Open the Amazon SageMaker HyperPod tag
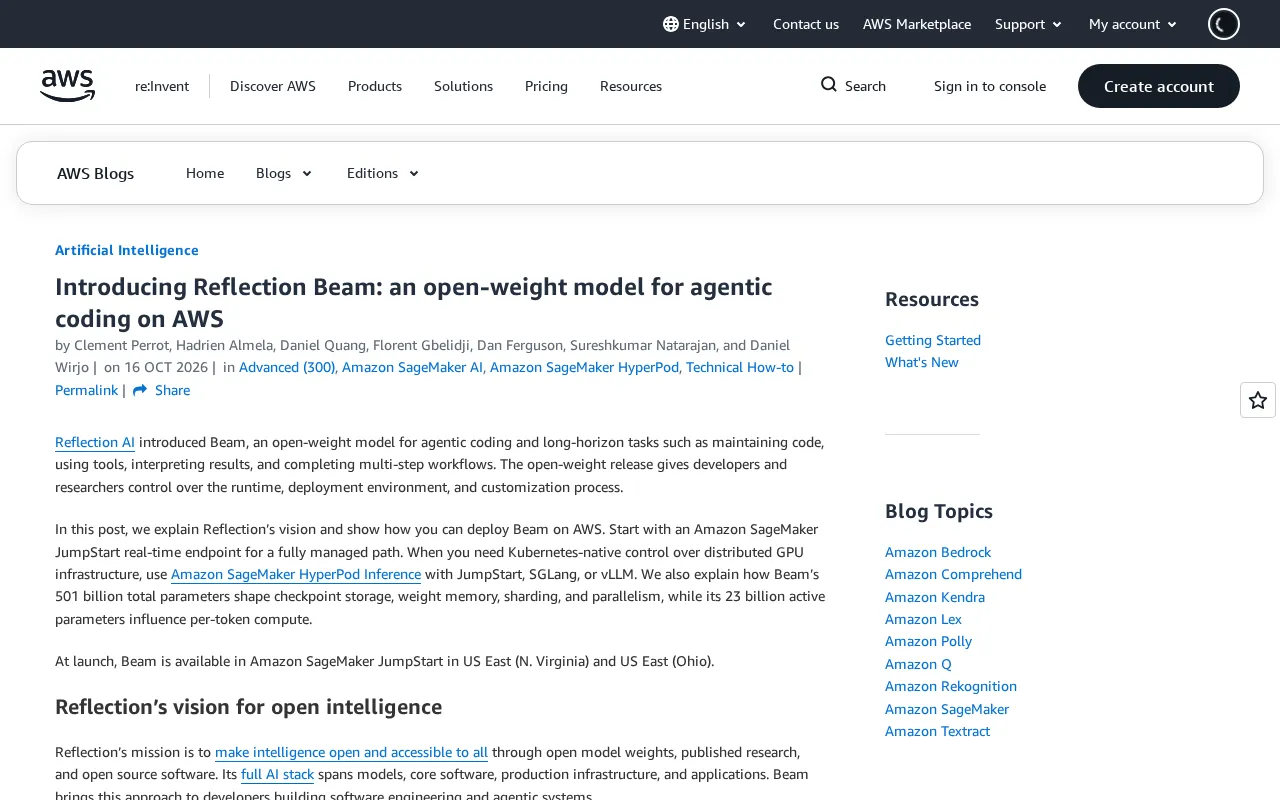This screenshot has height=800, width=1280. (x=584, y=367)
